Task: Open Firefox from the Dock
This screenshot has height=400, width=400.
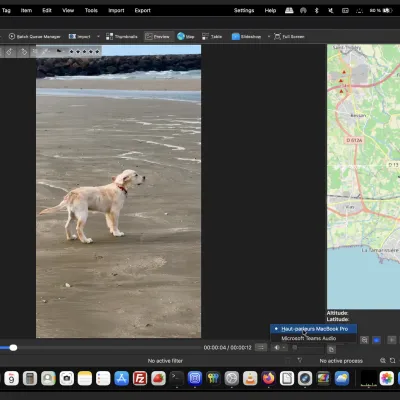Action: pyautogui.click(x=268, y=378)
